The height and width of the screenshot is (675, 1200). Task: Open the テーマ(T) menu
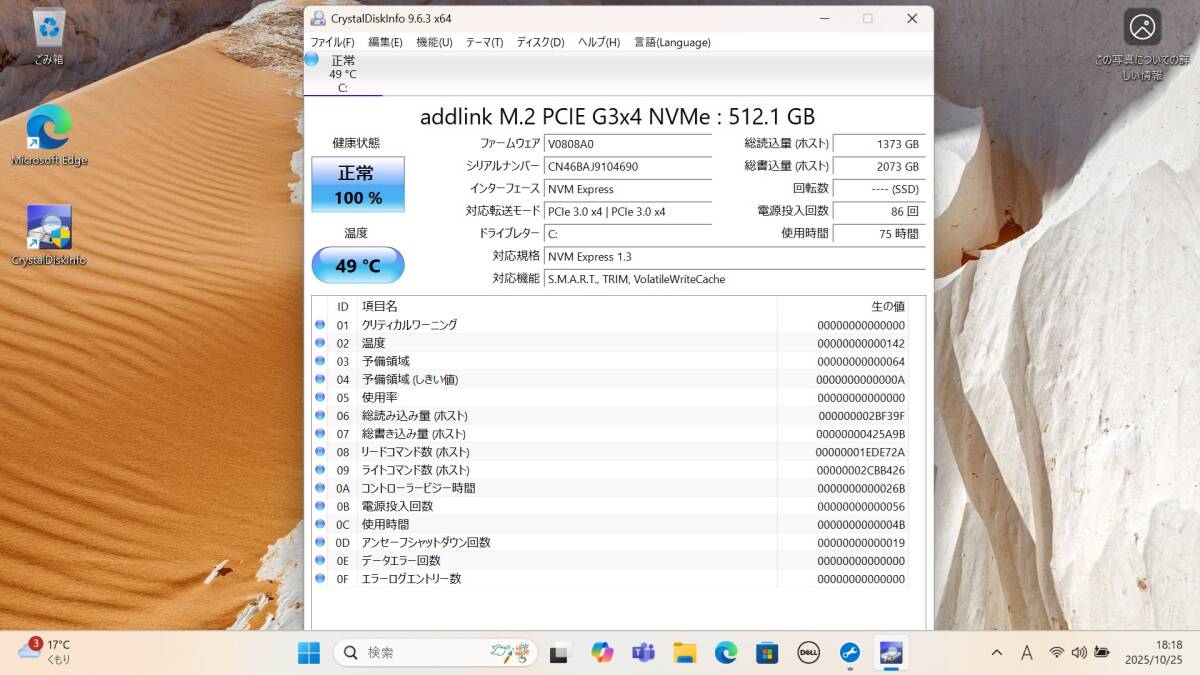(483, 42)
